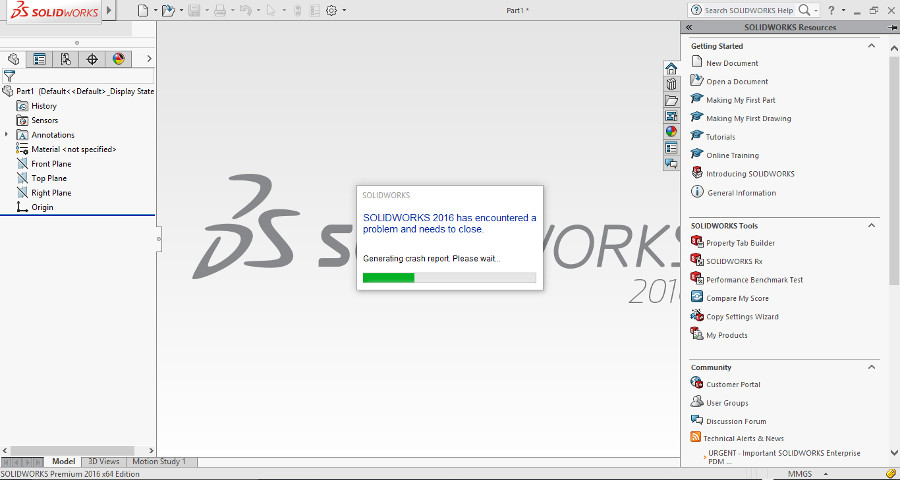Open Design Library task pane icon
900x480 pixels.
671,84
